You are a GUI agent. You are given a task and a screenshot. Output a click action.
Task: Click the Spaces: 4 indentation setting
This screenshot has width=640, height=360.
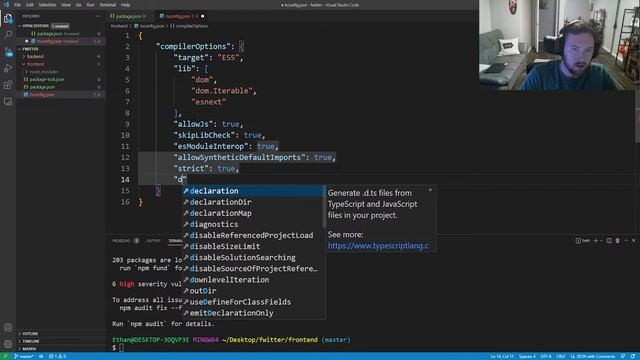pyautogui.click(x=527, y=356)
